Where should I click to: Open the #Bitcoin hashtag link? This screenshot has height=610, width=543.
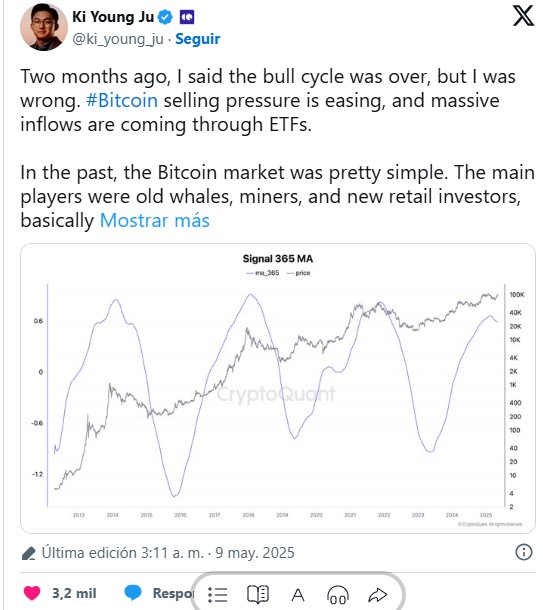coord(122,100)
